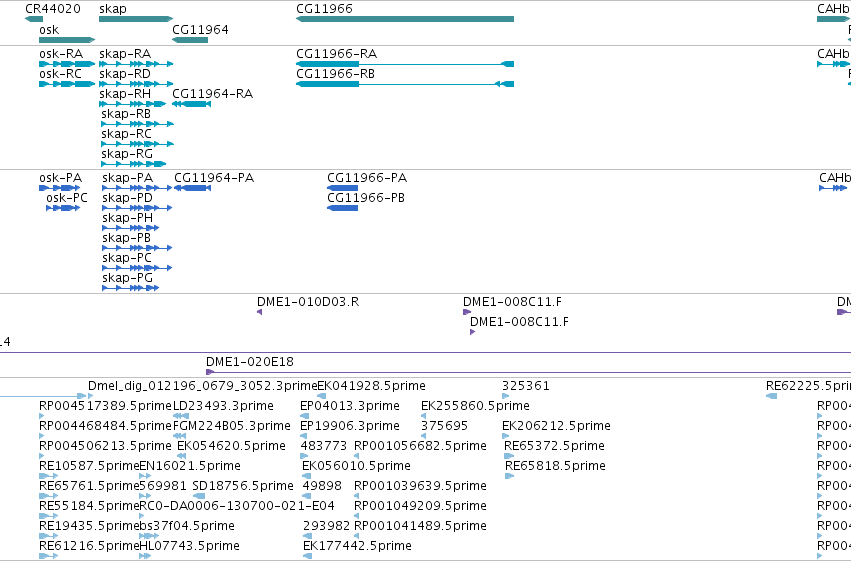This screenshot has height=561, width=851.
Task: Click the CG11966-PA protein feature
Action: click(x=342, y=188)
